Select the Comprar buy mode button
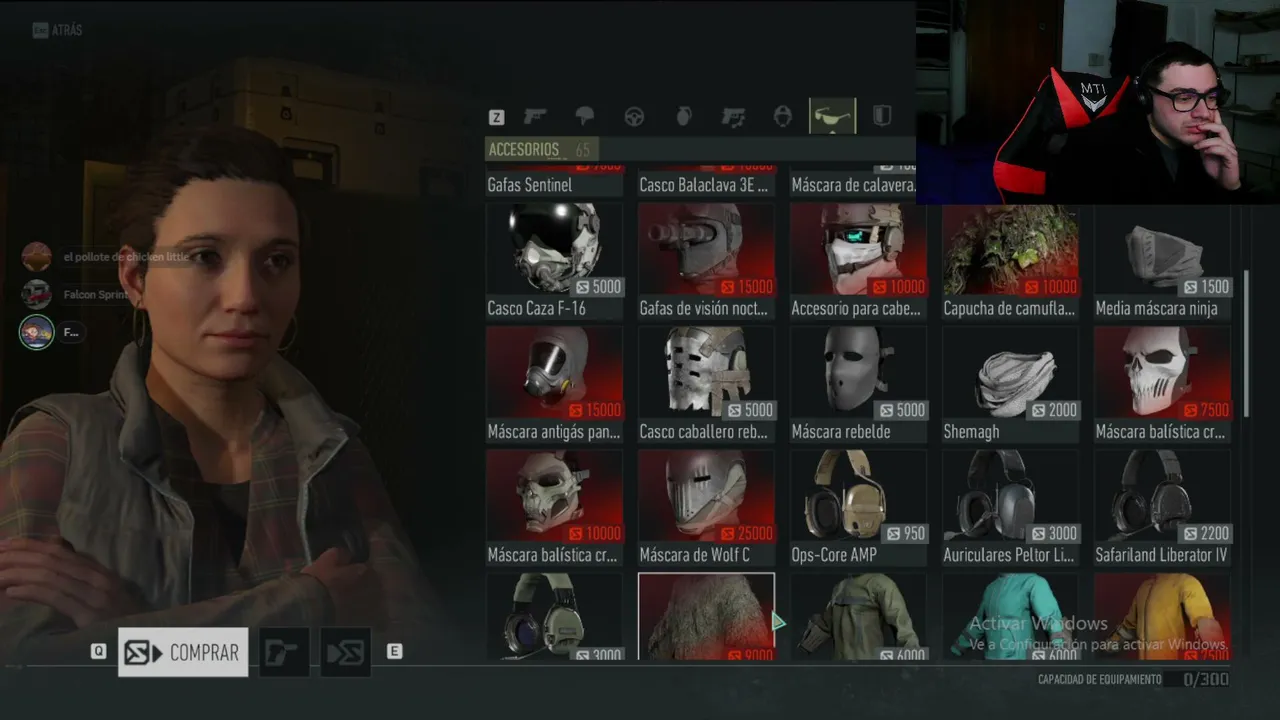This screenshot has height=720, width=1280. [x=183, y=652]
